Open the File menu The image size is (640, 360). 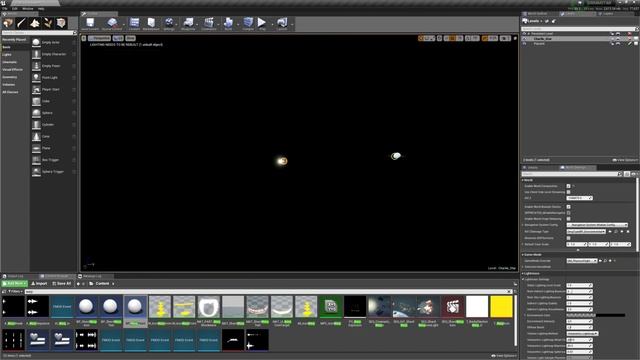tap(4, 9)
